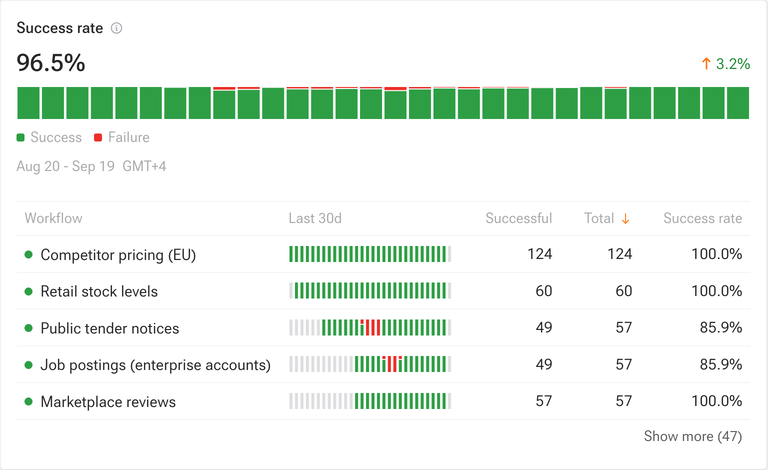This screenshot has height=470, width=768.
Task: Open the Job postings (enterprise accounts) workflow
Action: click(x=156, y=365)
